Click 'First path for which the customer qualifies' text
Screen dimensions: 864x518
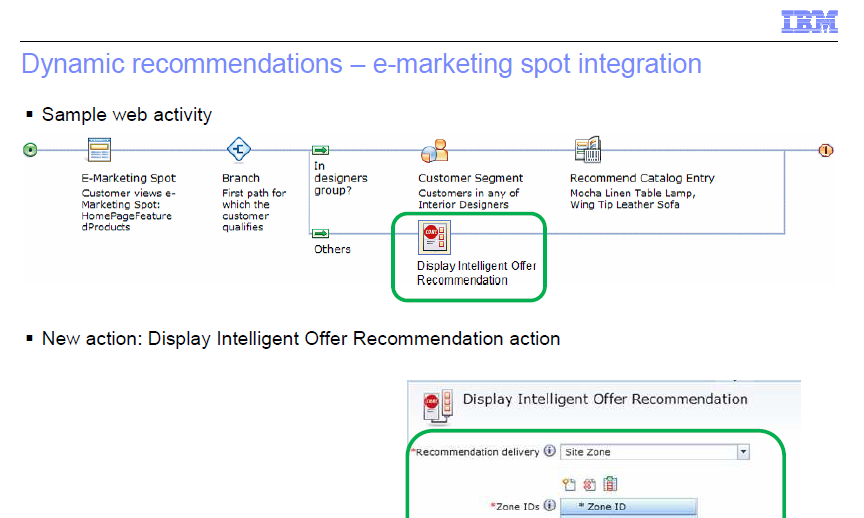point(254,210)
